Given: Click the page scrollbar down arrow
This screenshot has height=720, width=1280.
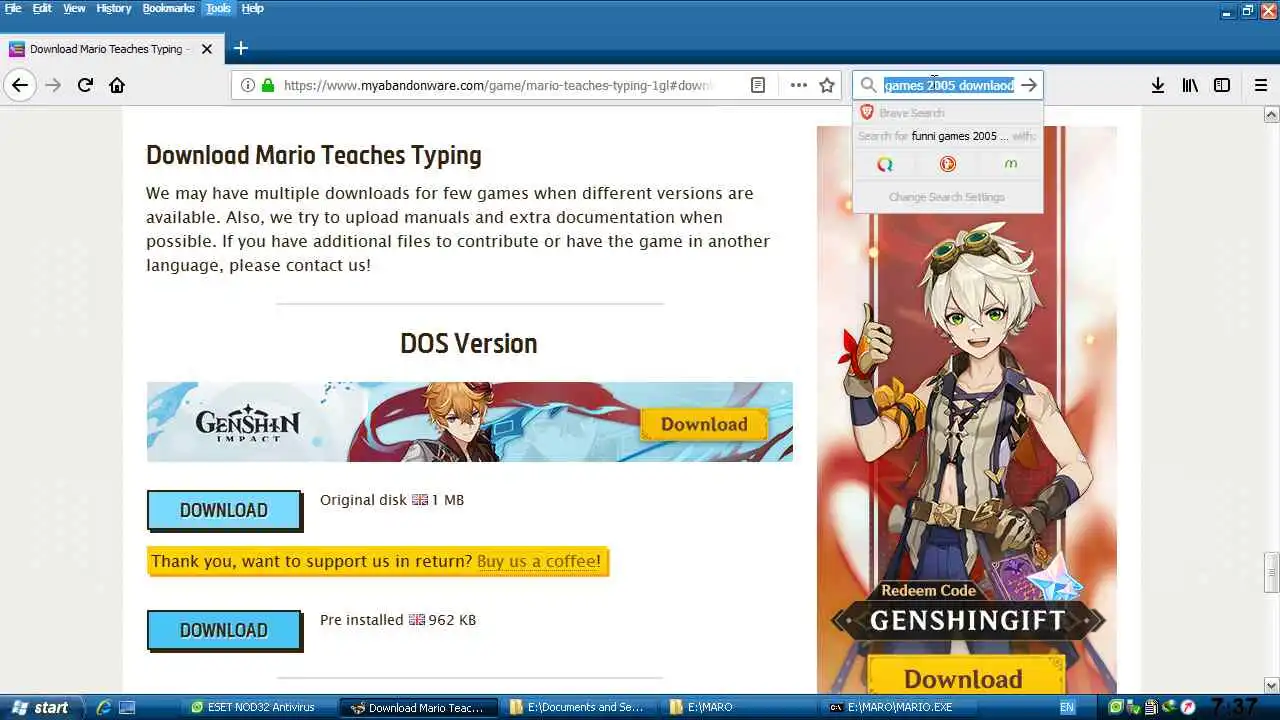Looking at the screenshot, I should (x=1271, y=686).
